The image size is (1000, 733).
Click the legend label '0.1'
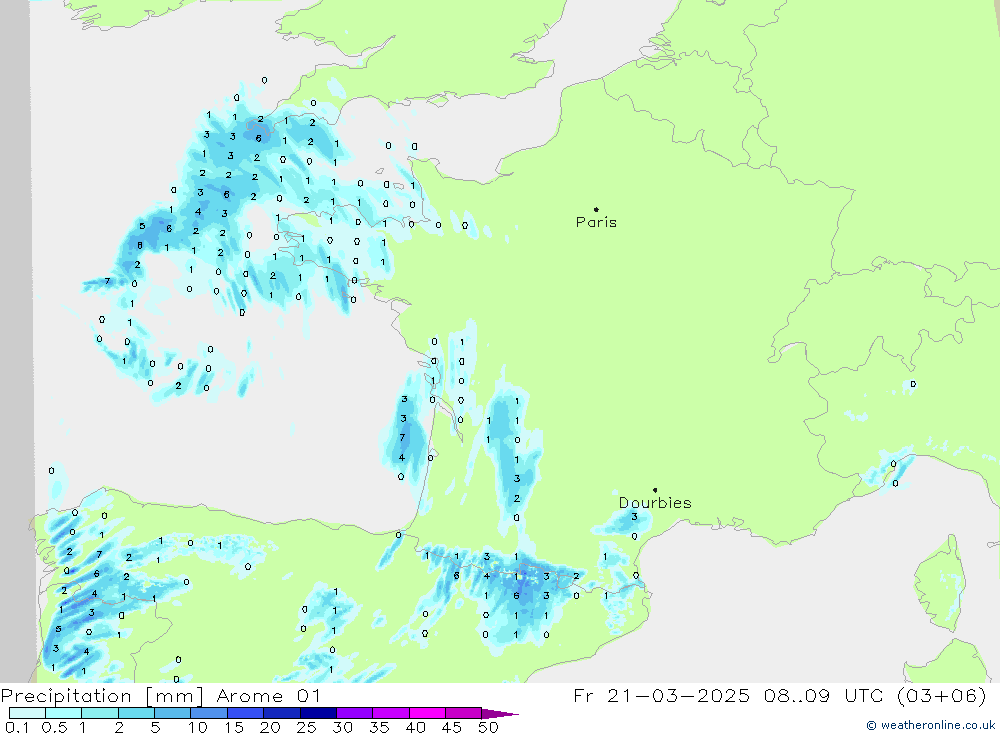tap(17, 727)
